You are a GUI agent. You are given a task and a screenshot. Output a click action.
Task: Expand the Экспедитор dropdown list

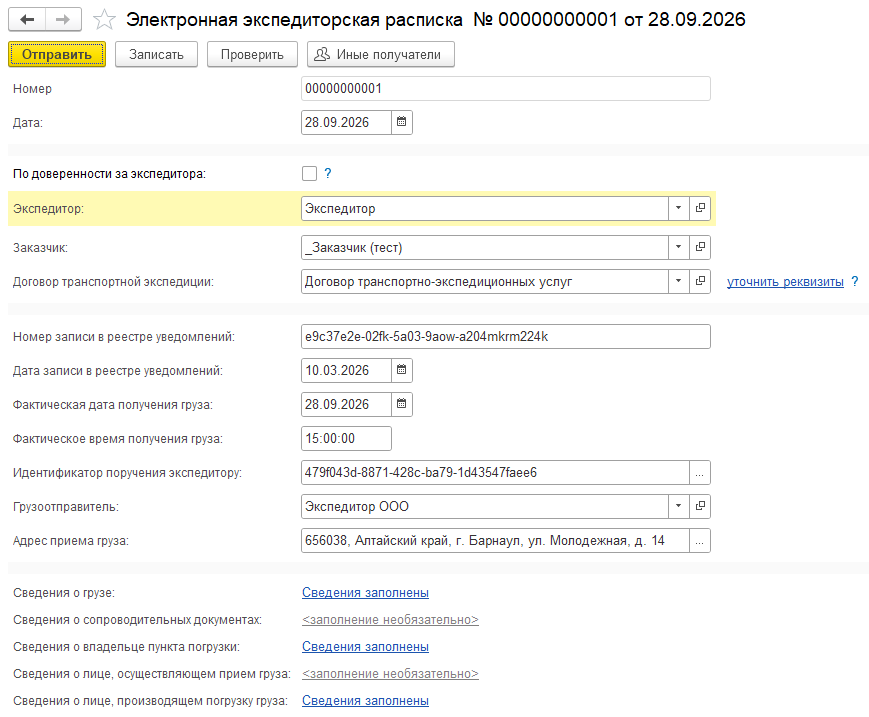(x=678, y=208)
